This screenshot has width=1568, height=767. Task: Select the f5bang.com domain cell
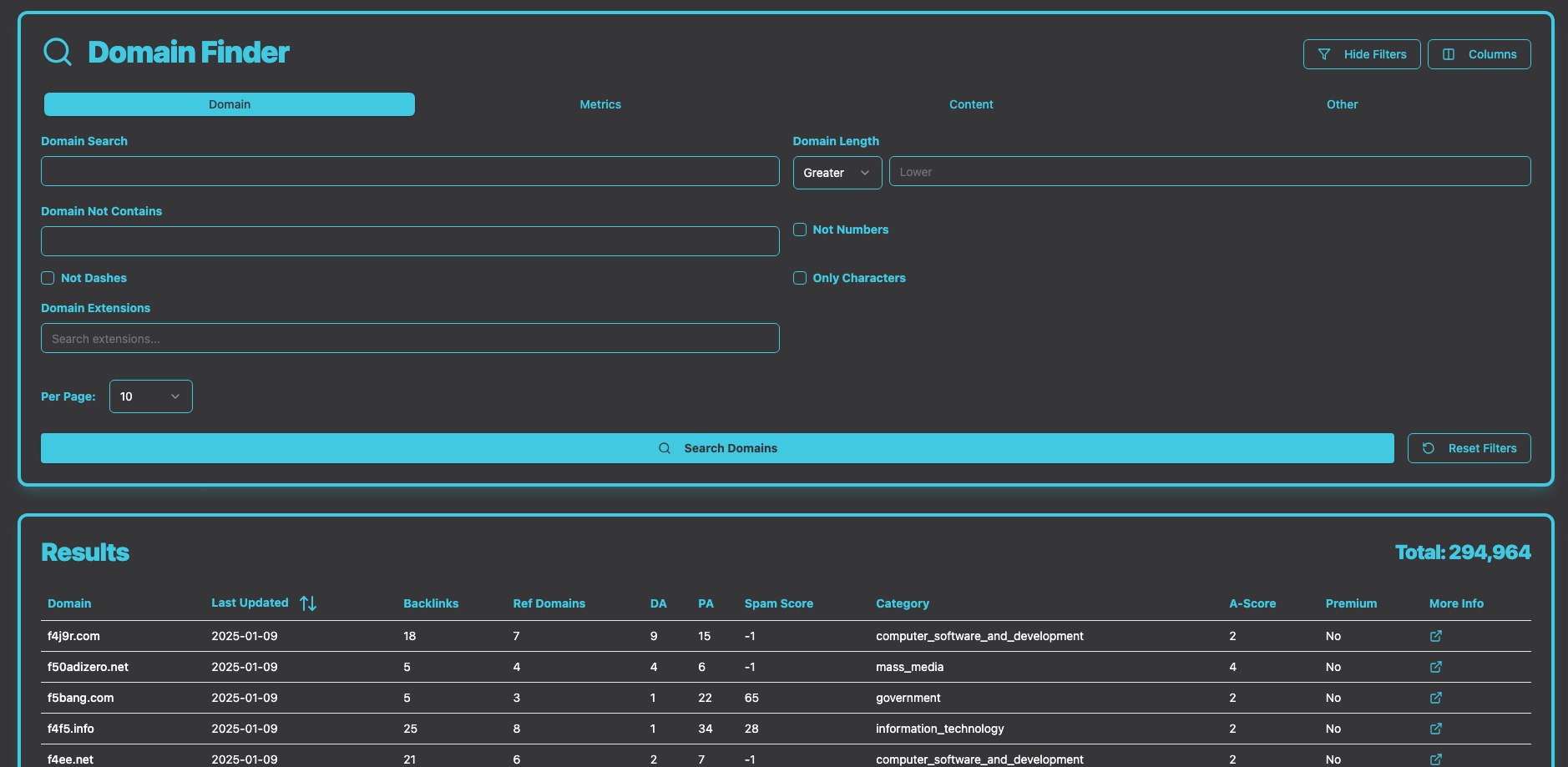[x=80, y=698]
